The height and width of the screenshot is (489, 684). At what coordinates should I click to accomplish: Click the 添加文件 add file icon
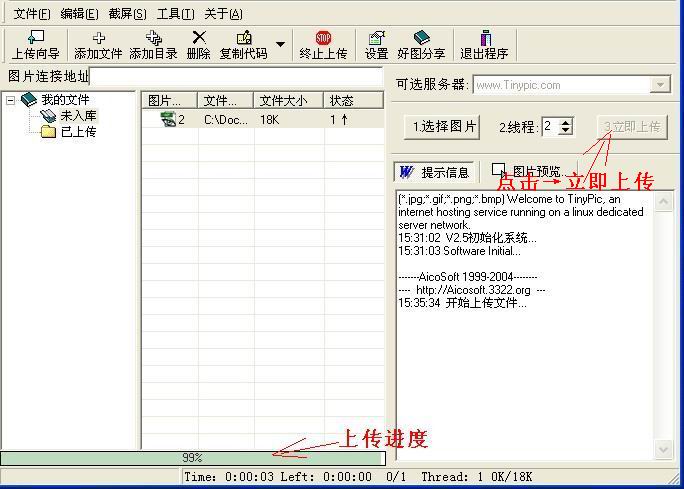[x=98, y=45]
